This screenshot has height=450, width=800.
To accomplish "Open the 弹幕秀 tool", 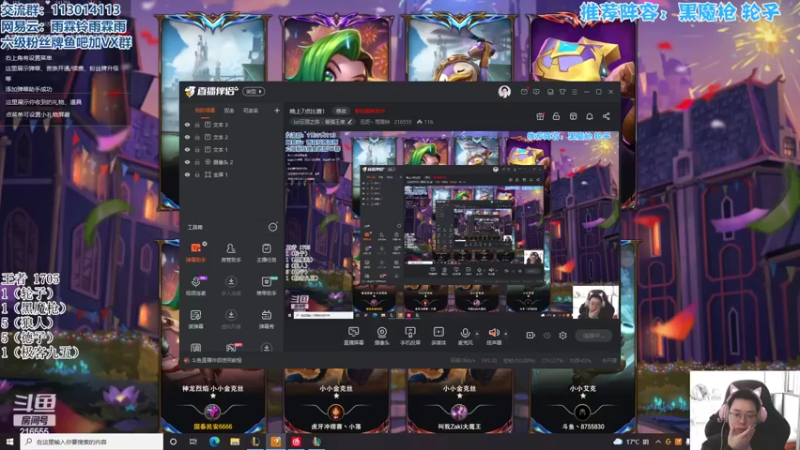I will 266,319.
